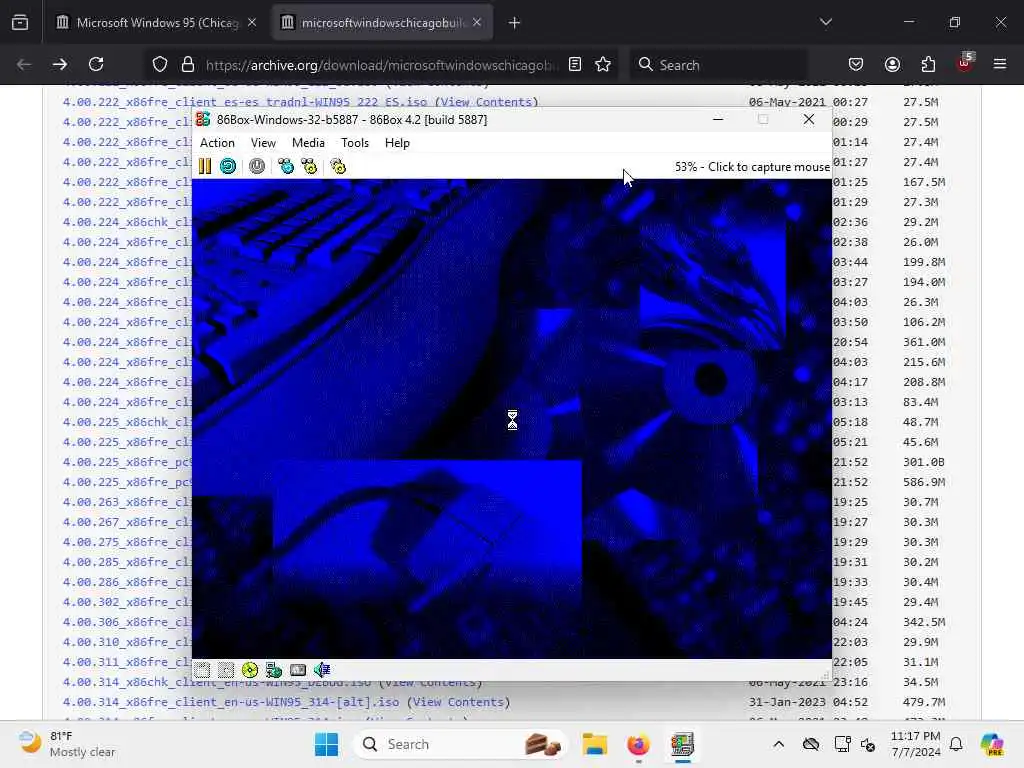The image size is (1024, 768).
Task: Open the 4.00.263_x86fre file link
Action: pos(127,502)
